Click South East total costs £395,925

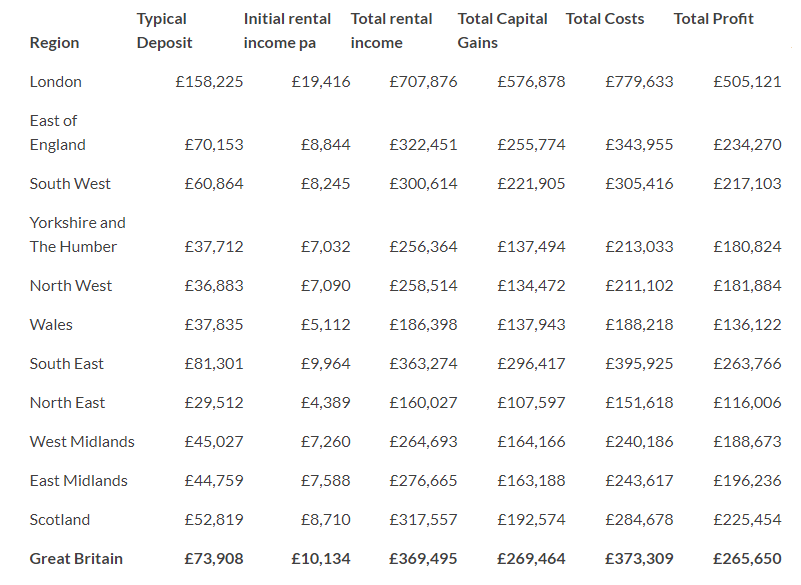639,364
